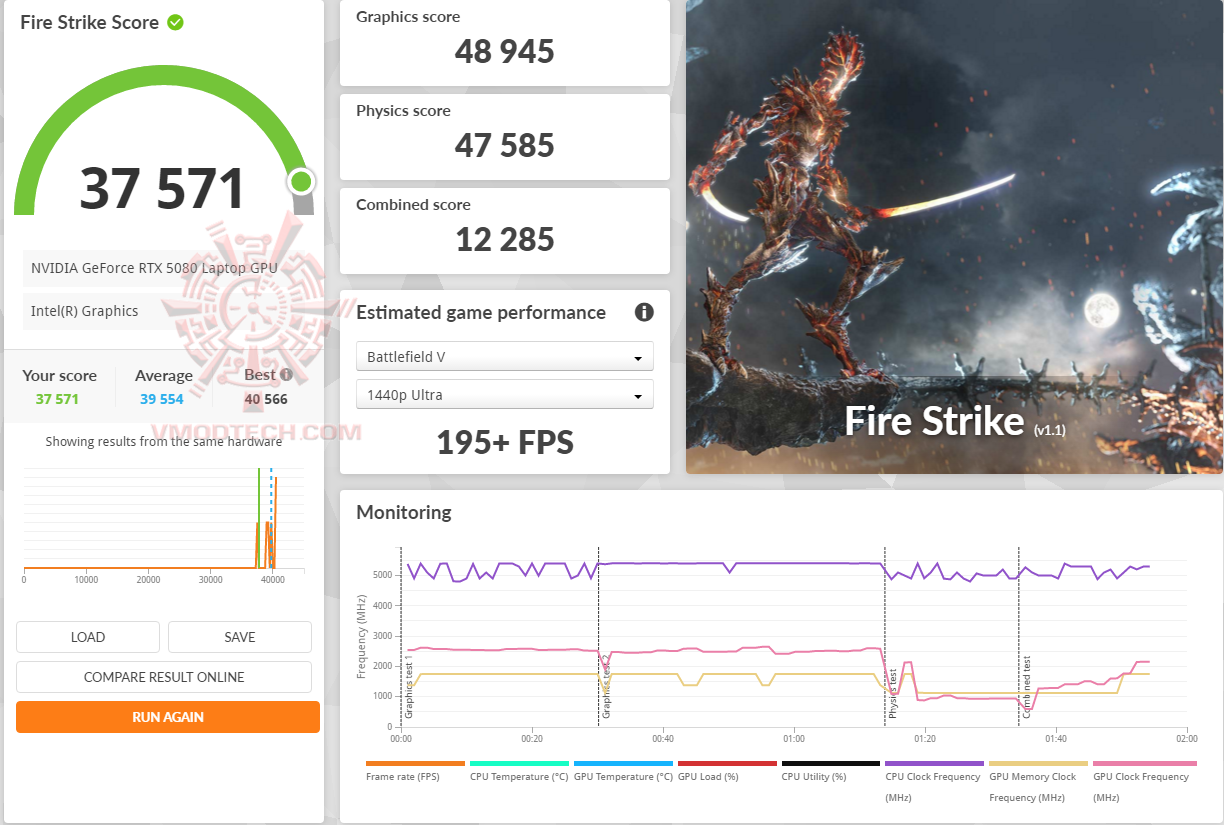Screen dimensions: 1224x825
Task: Click the Estimated game performance heading
Action: 481,312
